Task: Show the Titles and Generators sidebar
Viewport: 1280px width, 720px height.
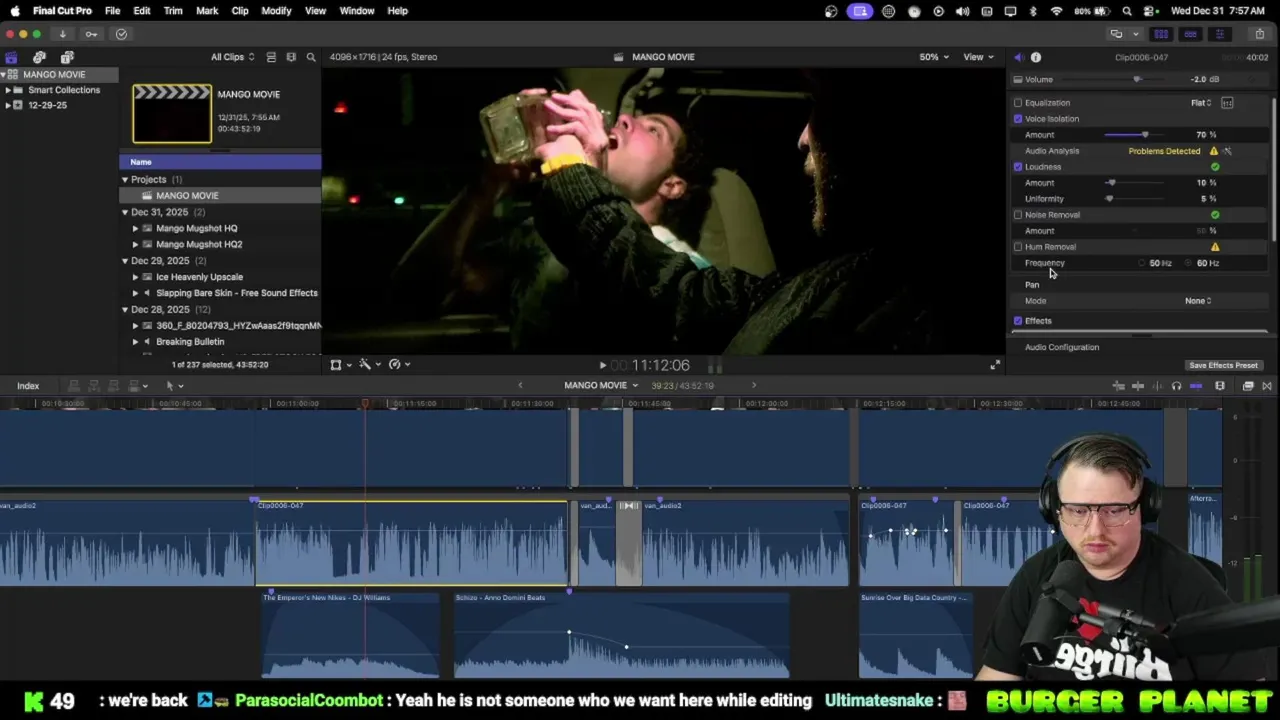Action: (x=67, y=57)
